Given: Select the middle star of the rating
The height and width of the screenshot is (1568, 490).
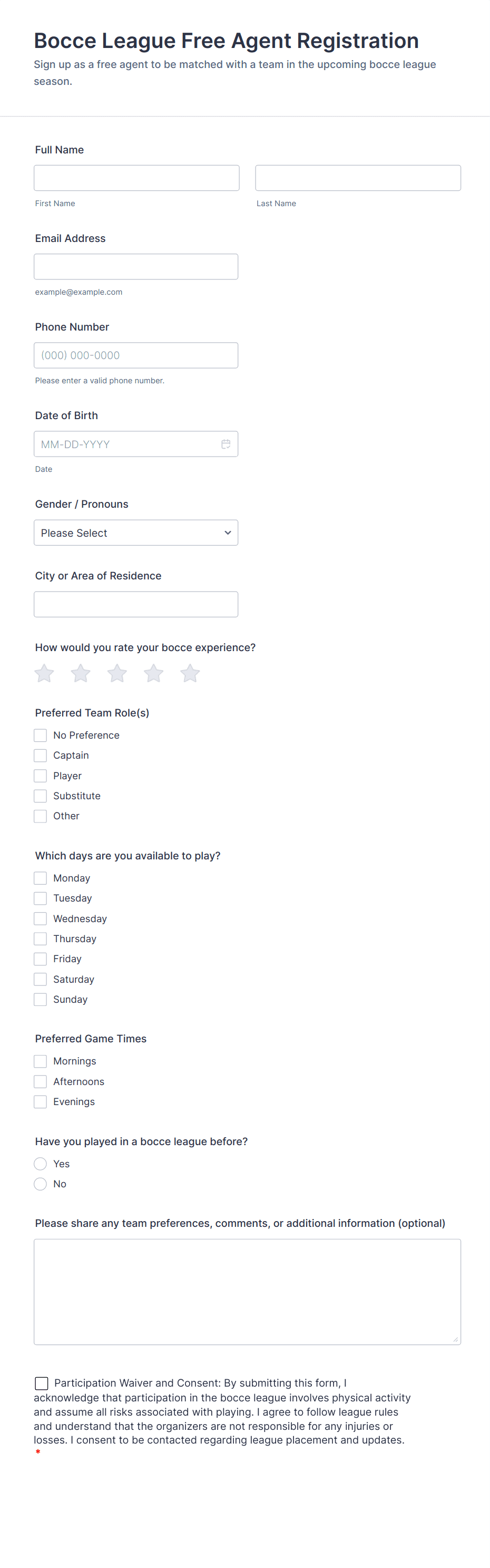Looking at the screenshot, I should (x=117, y=673).
